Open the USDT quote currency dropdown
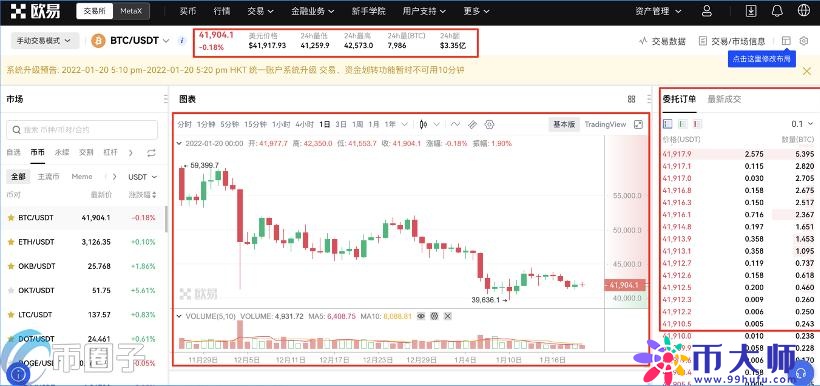 [143, 177]
